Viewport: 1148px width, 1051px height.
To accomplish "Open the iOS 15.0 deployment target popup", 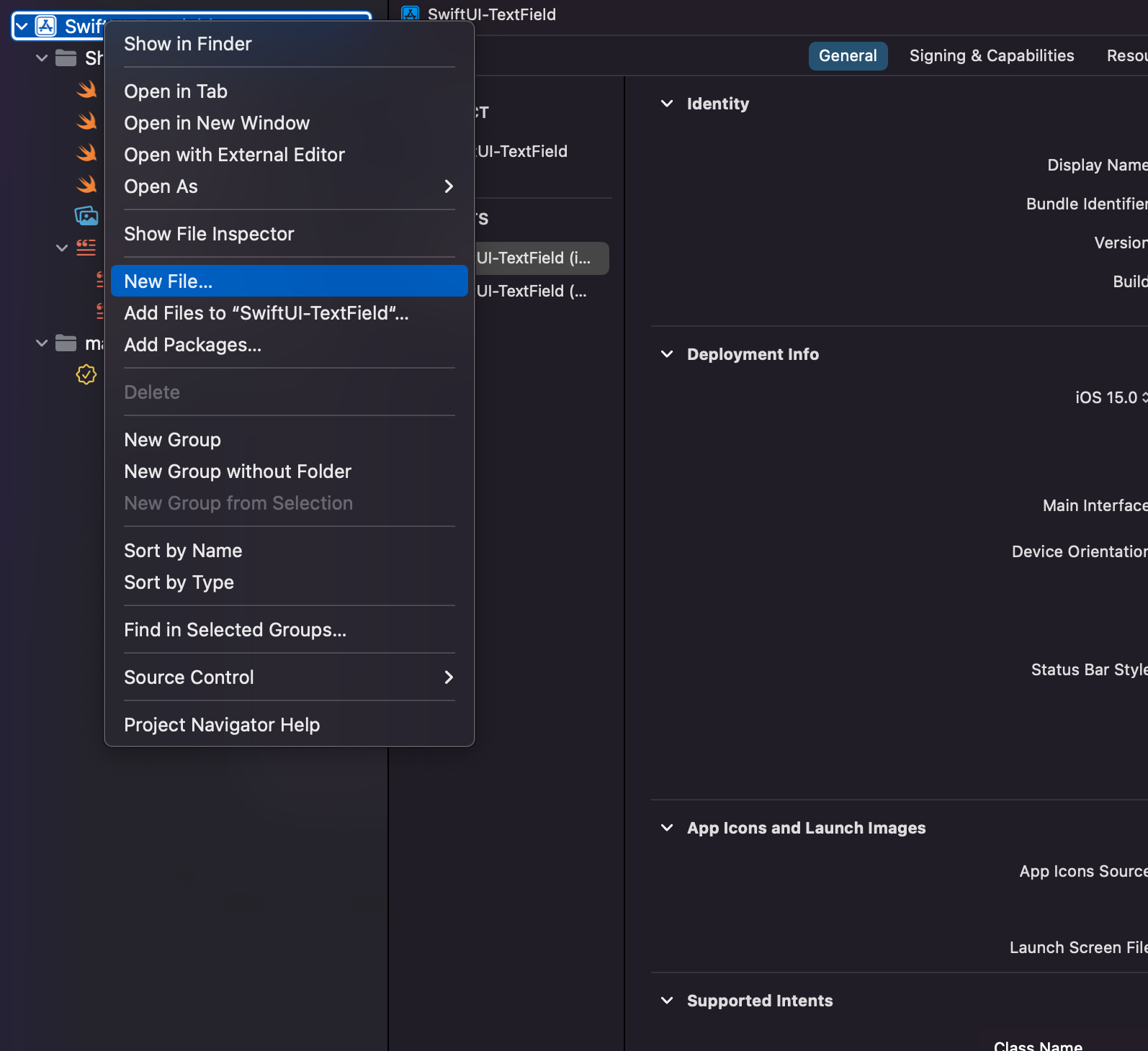I will coord(1111,397).
